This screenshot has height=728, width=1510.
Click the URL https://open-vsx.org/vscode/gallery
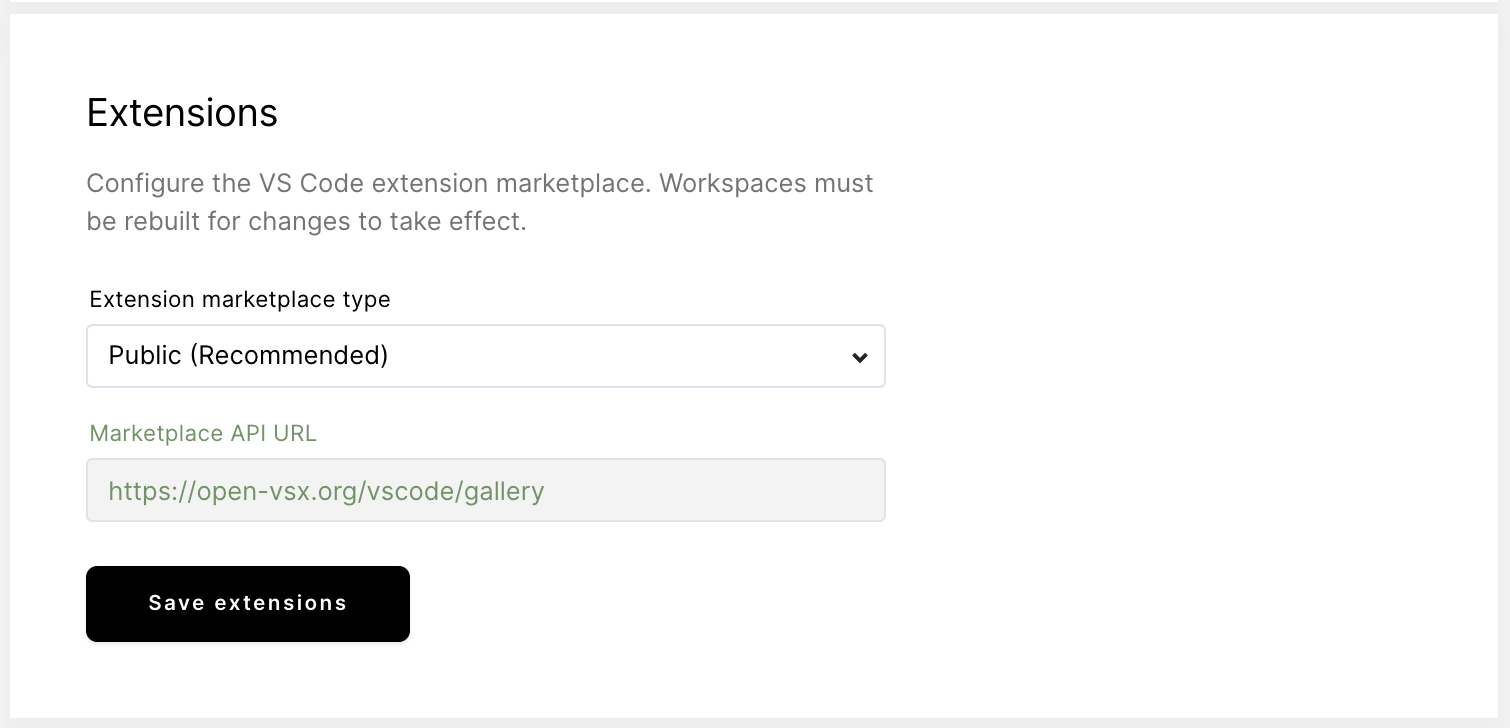[325, 491]
